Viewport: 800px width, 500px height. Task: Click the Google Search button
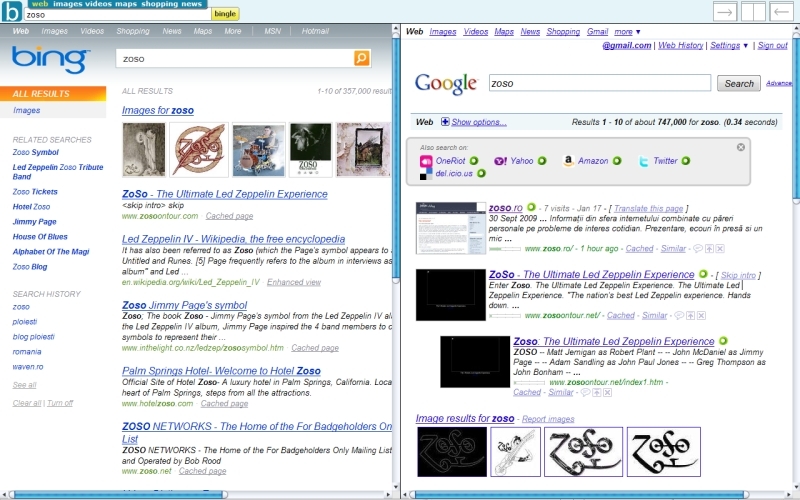pyautogui.click(x=739, y=84)
